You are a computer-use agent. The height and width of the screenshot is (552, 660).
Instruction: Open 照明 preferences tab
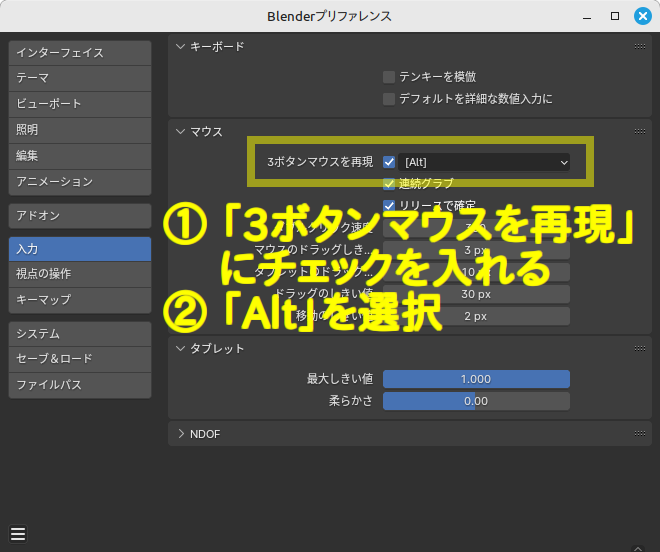[80, 130]
